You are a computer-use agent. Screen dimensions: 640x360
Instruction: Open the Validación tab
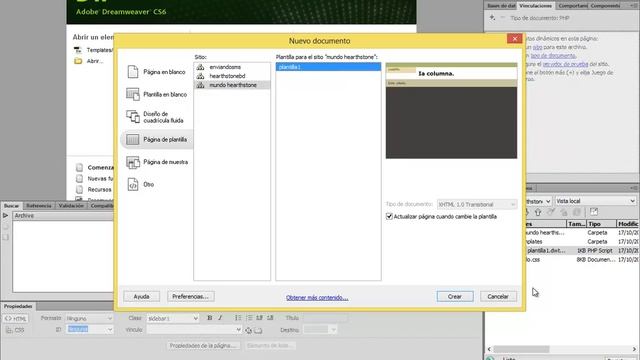click(71, 206)
